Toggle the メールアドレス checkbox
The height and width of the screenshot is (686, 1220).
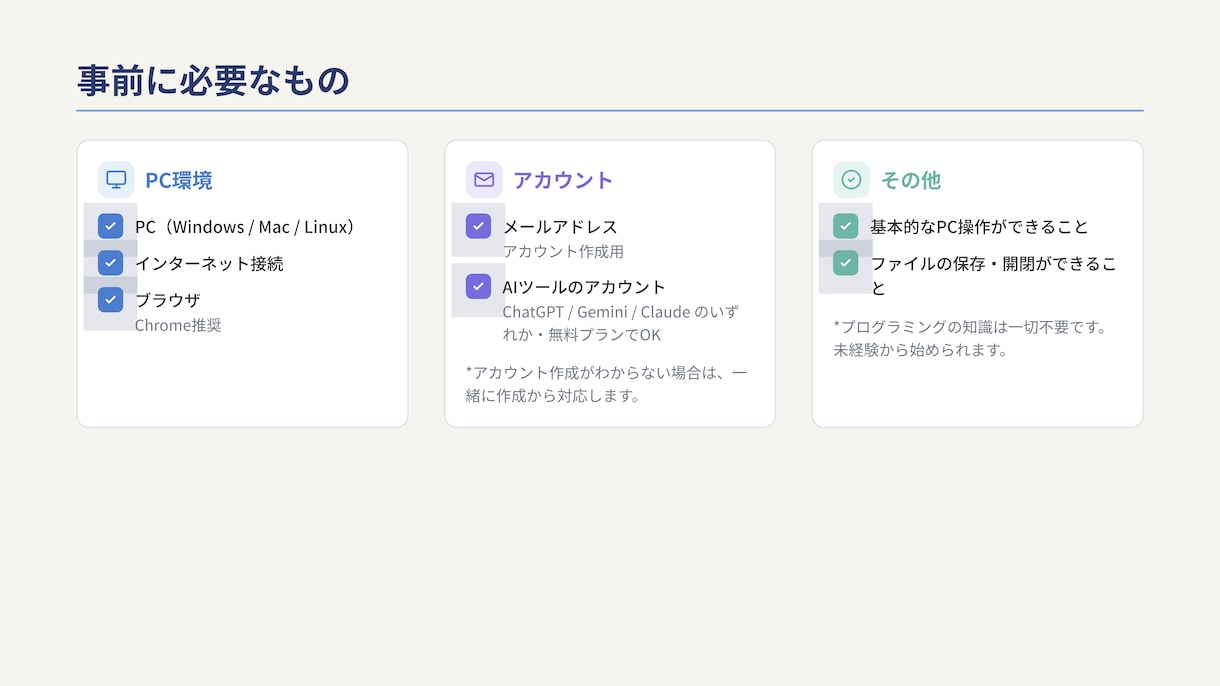click(478, 226)
